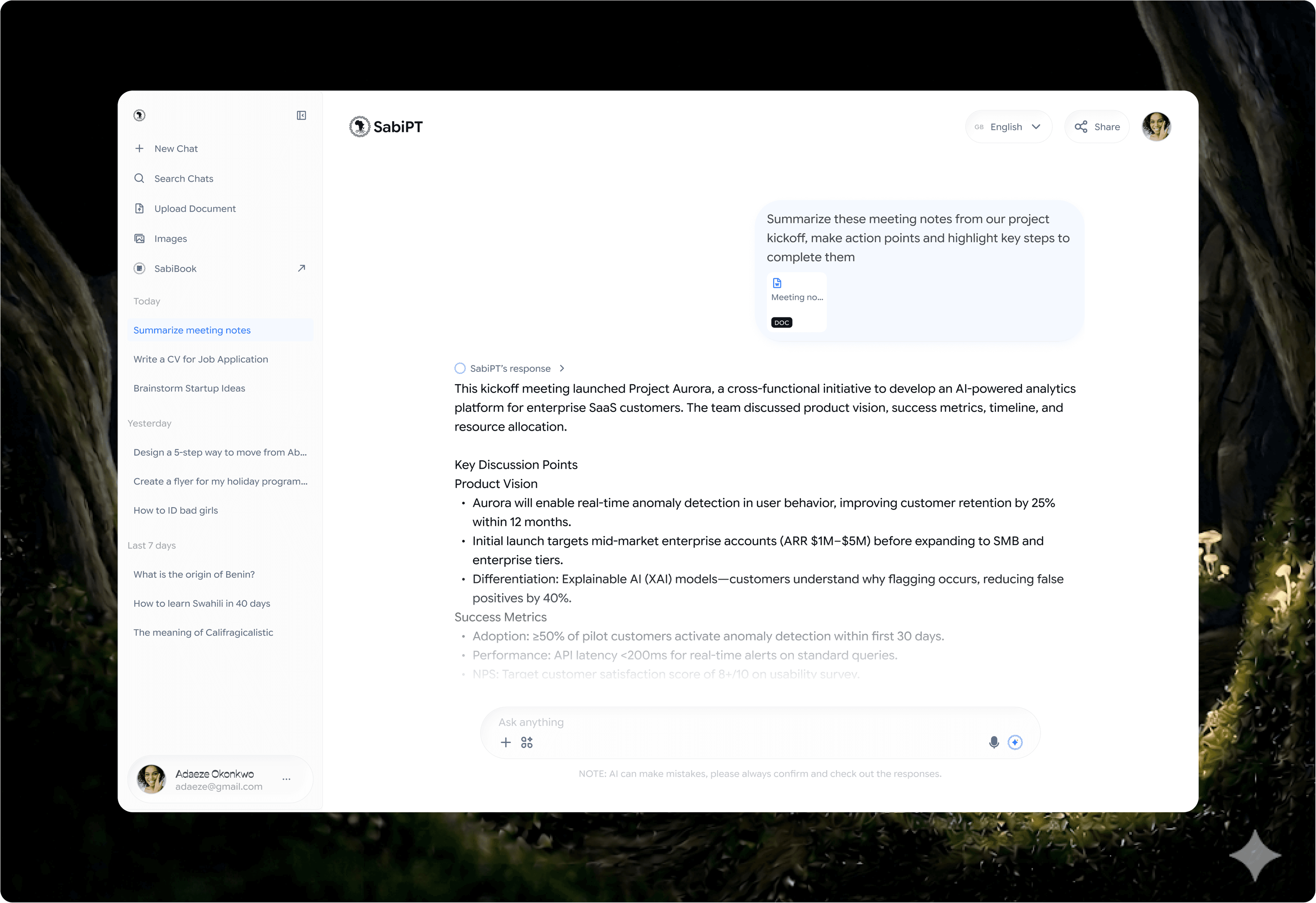Click the SabiBook circular icon

tap(139, 268)
